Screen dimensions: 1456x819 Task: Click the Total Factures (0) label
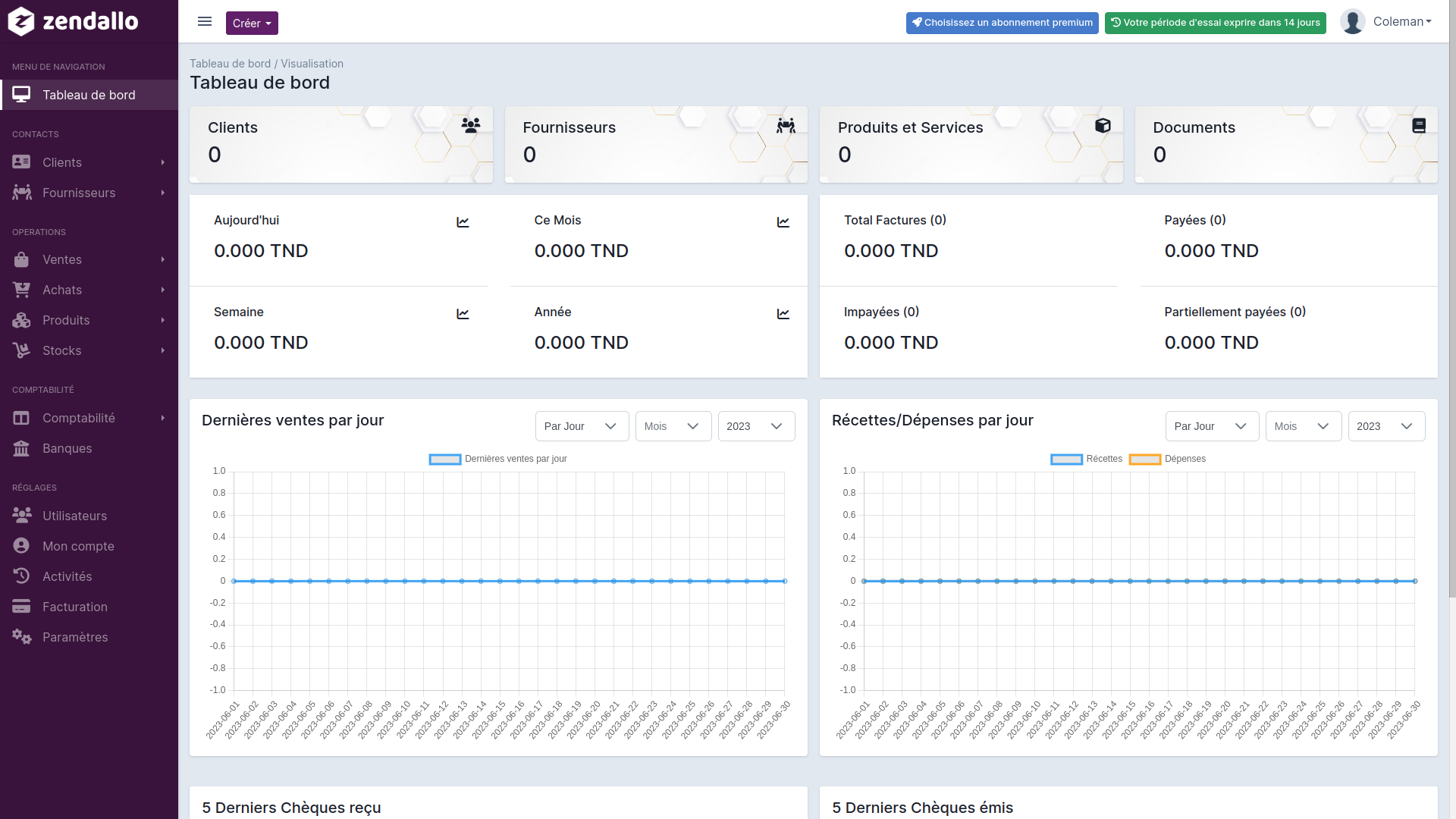[895, 220]
